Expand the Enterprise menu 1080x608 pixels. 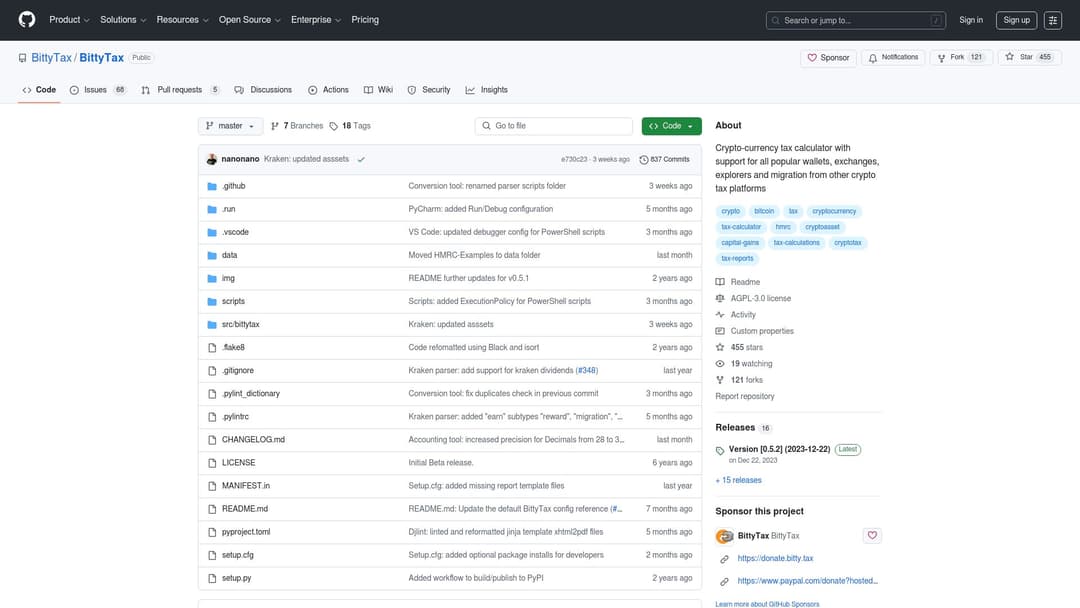coord(315,20)
